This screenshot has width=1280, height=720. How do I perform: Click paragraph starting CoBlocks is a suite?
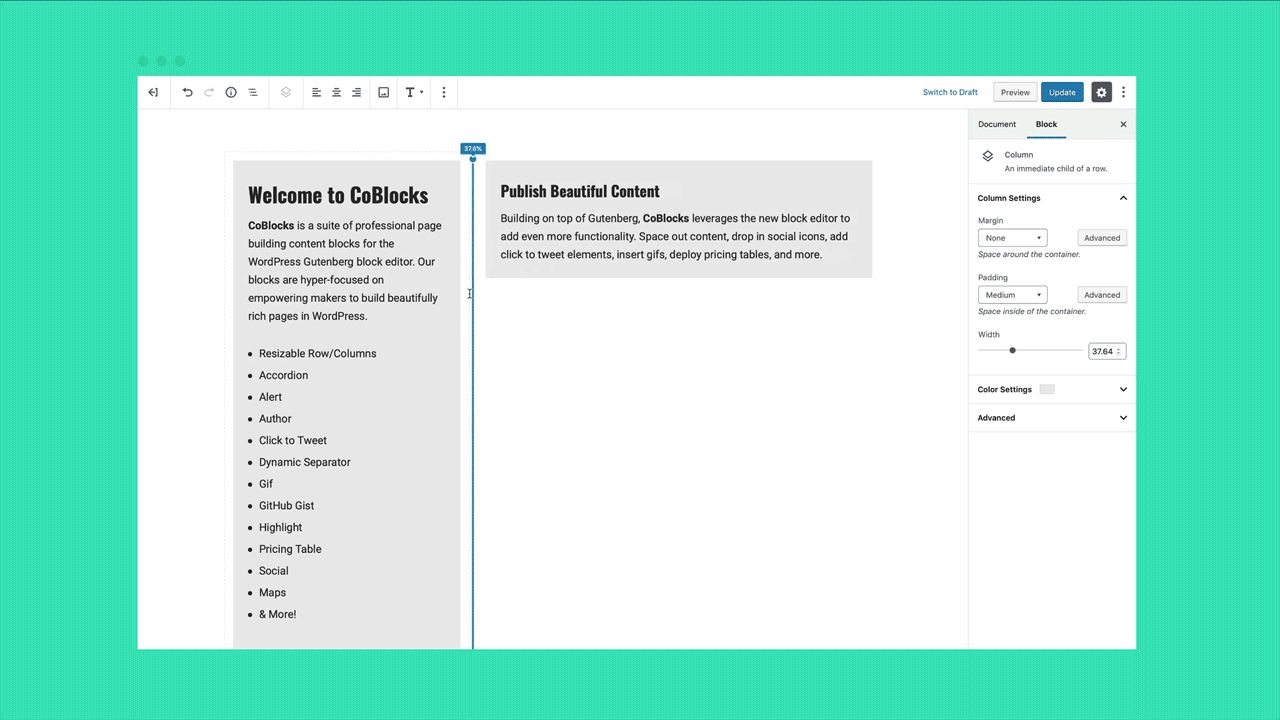[345, 271]
